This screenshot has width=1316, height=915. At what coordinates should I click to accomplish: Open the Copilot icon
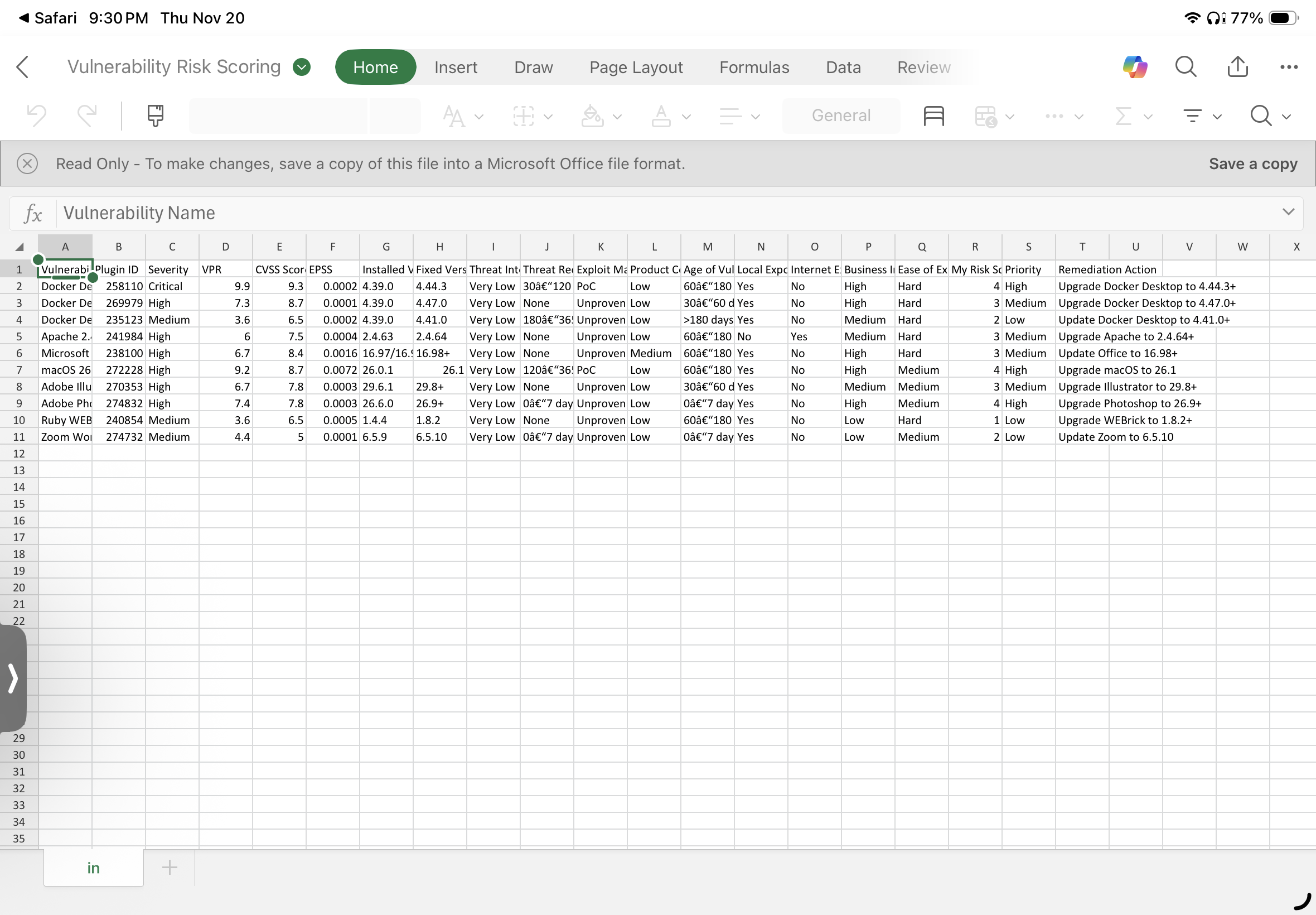click(1135, 67)
